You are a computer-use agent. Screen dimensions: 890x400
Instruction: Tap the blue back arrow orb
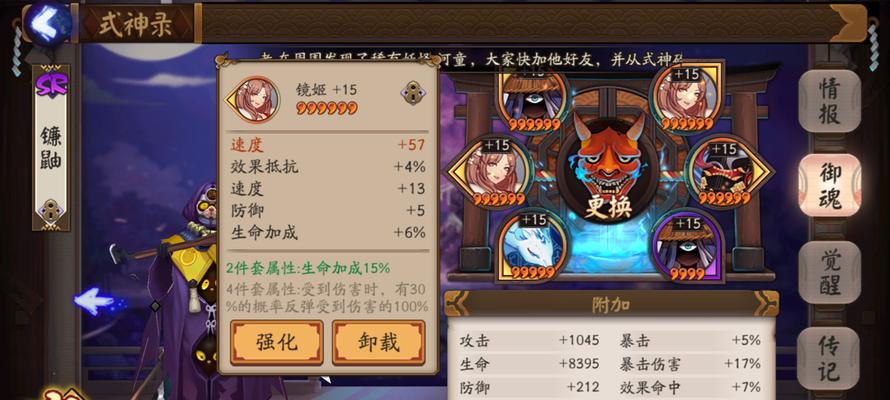49,24
